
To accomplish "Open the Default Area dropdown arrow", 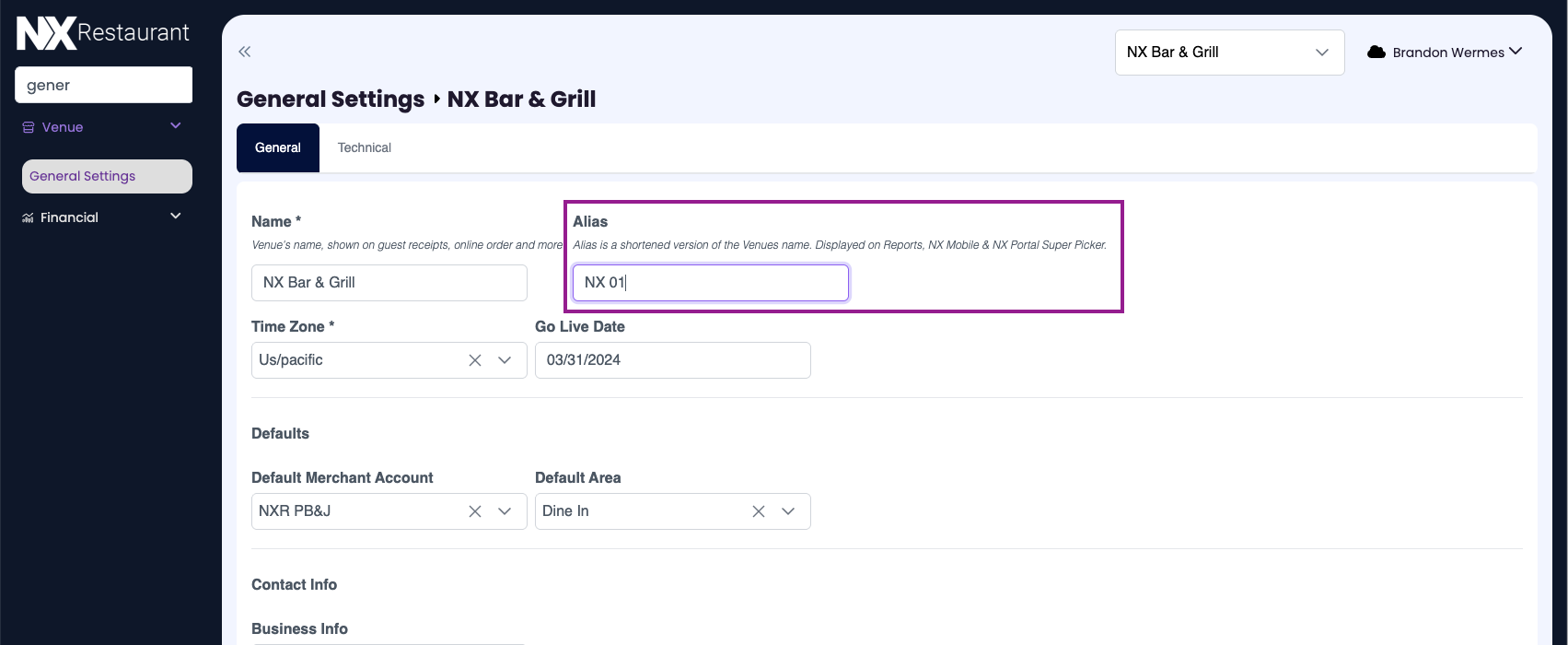I will click(x=788, y=511).
